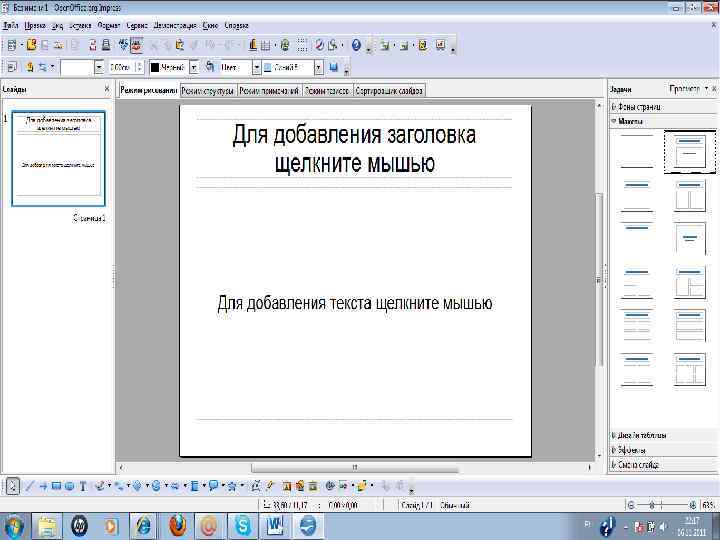The width and height of the screenshot is (720, 540).
Task: Click the Shadow icon in line toolbar
Action: (x=334, y=68)
